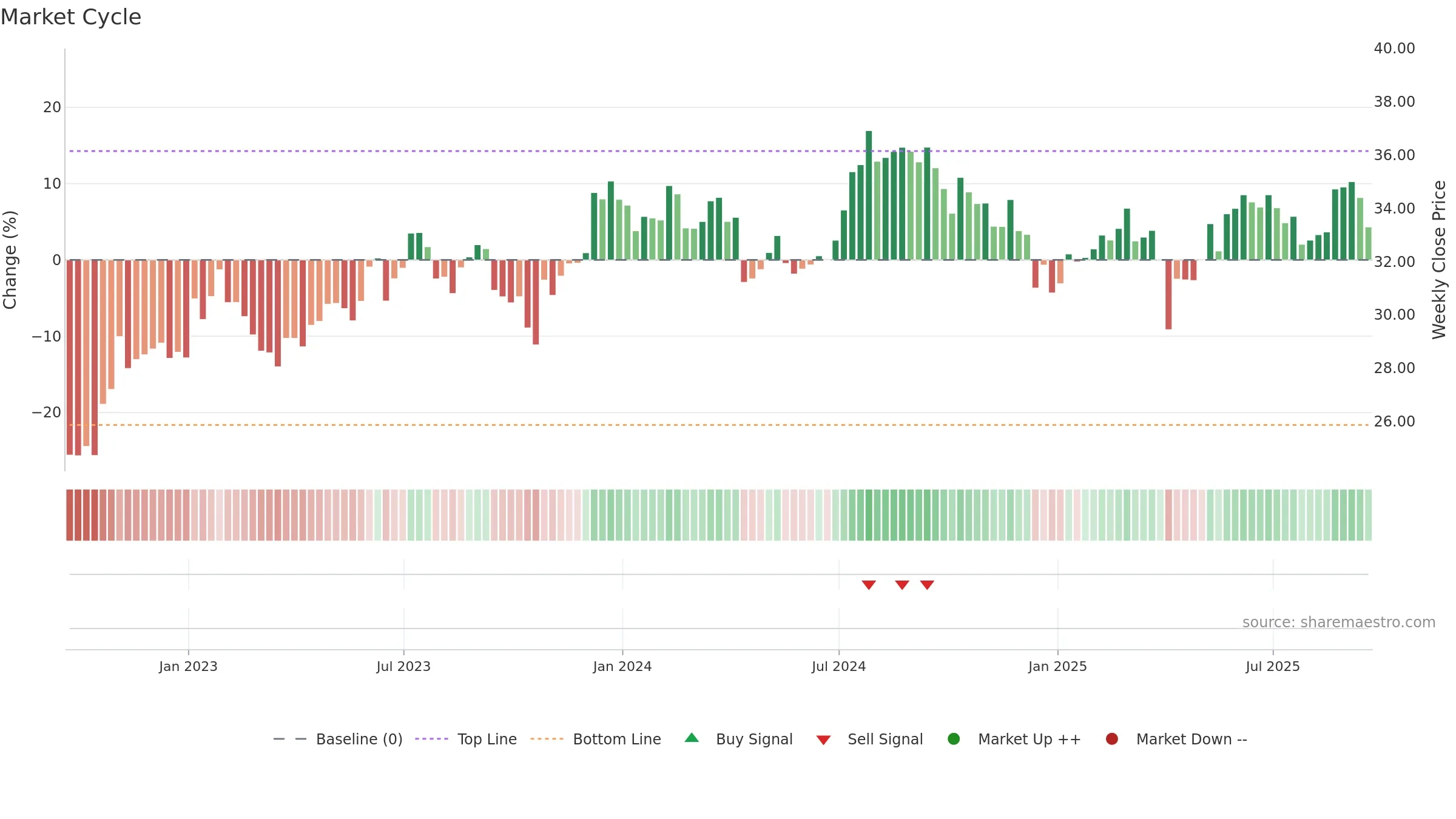The width and height of the screenshot is (1456, 819).
Task: Click the large red bar in spring 2025
Action: coord(1168,294)
